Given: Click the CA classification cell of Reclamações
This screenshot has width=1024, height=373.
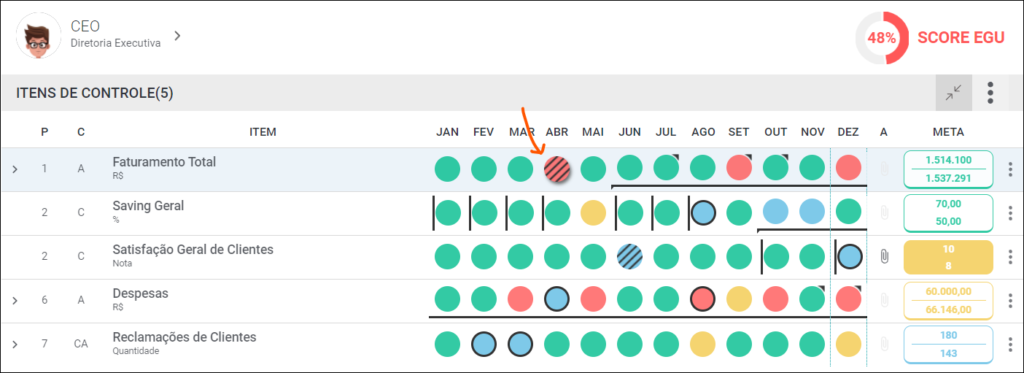Looking at the screenshot, I should [x=81, y=344].
